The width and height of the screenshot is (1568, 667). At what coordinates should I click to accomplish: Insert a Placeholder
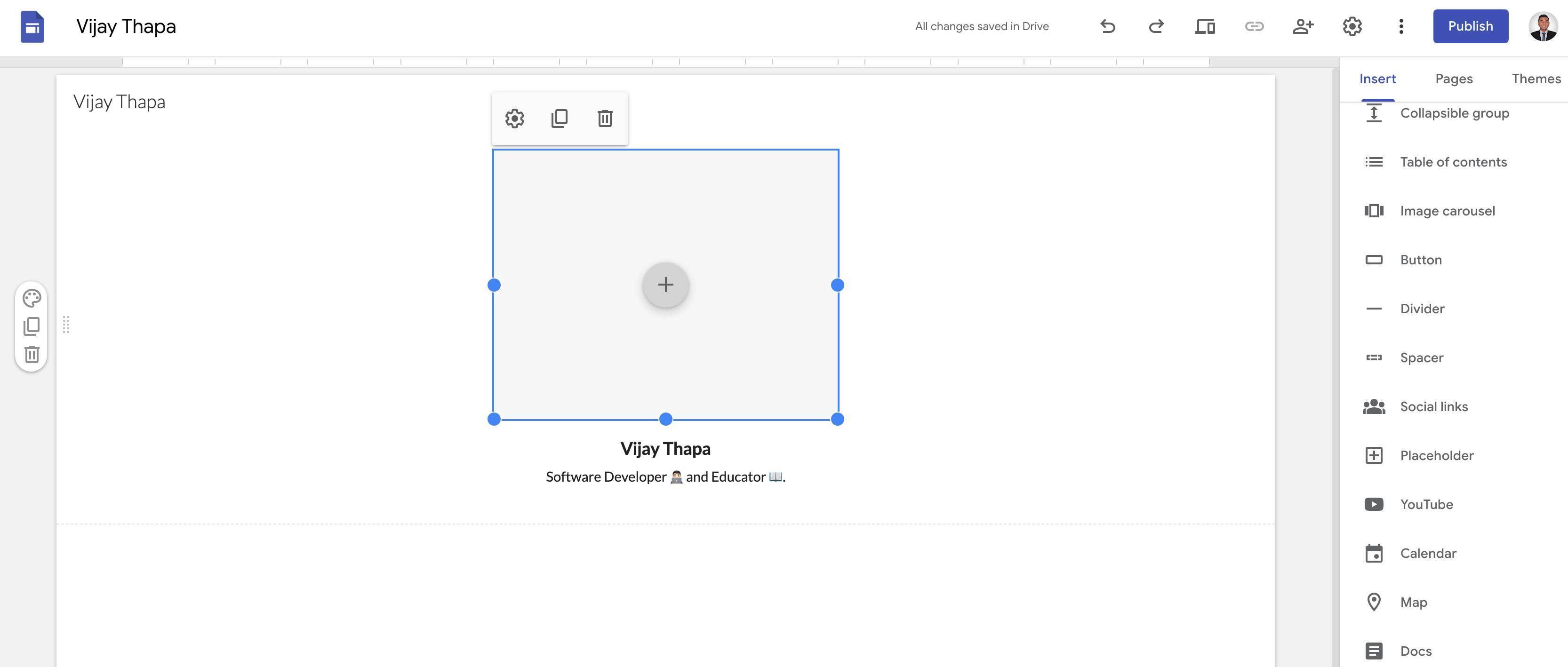click(x=1454, y=455)
